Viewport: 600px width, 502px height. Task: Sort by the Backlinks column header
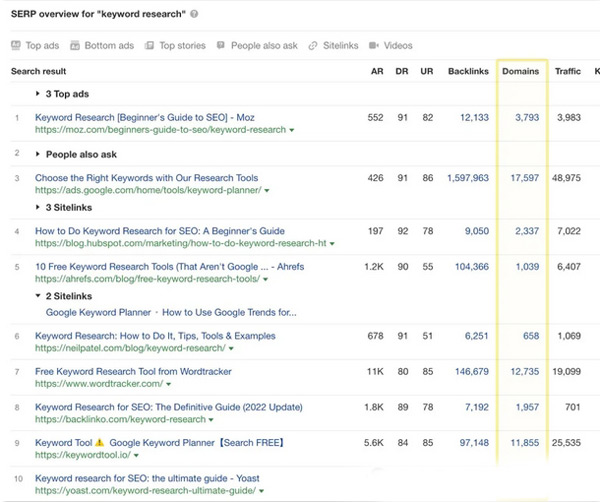click(x=468, y=72)
